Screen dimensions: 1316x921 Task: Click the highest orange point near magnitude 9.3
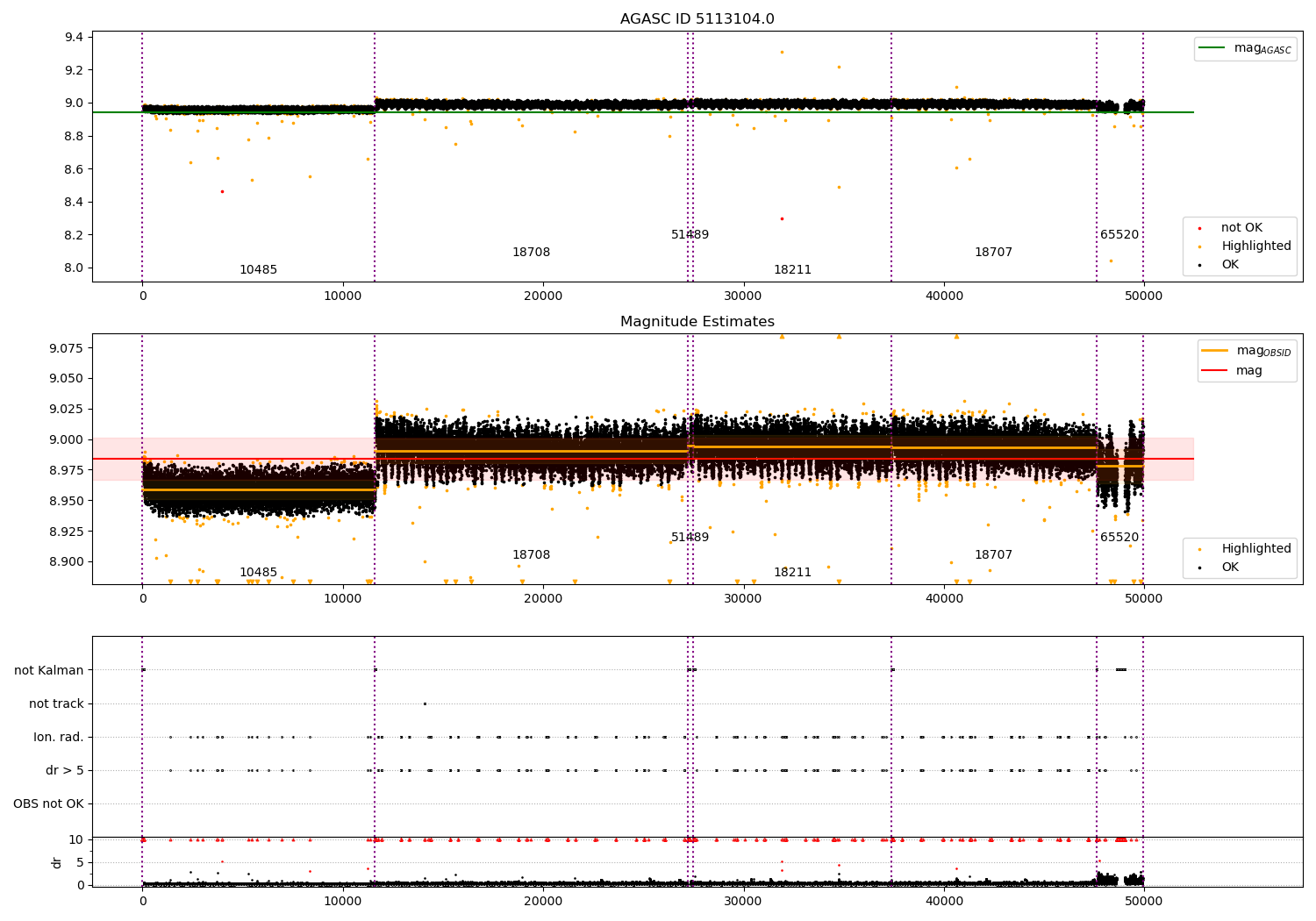(782, 52)
